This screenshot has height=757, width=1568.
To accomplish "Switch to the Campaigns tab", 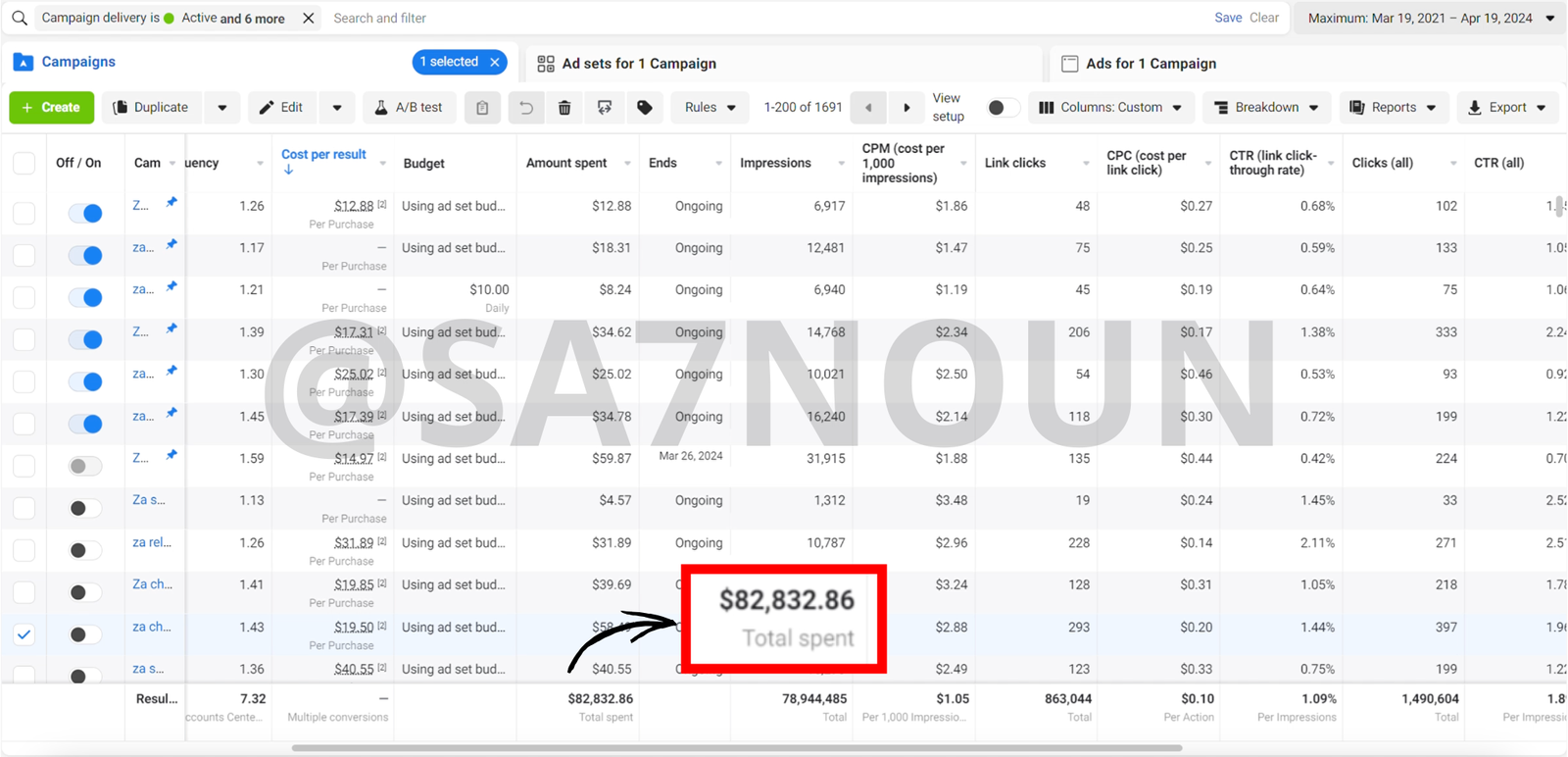I will 78,62.
